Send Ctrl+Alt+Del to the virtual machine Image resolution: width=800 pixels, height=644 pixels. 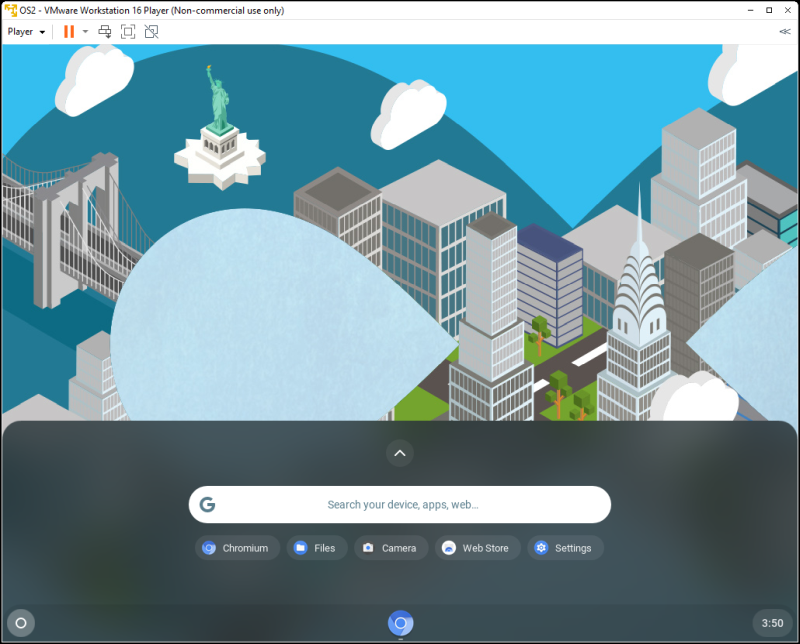(105, 32)
